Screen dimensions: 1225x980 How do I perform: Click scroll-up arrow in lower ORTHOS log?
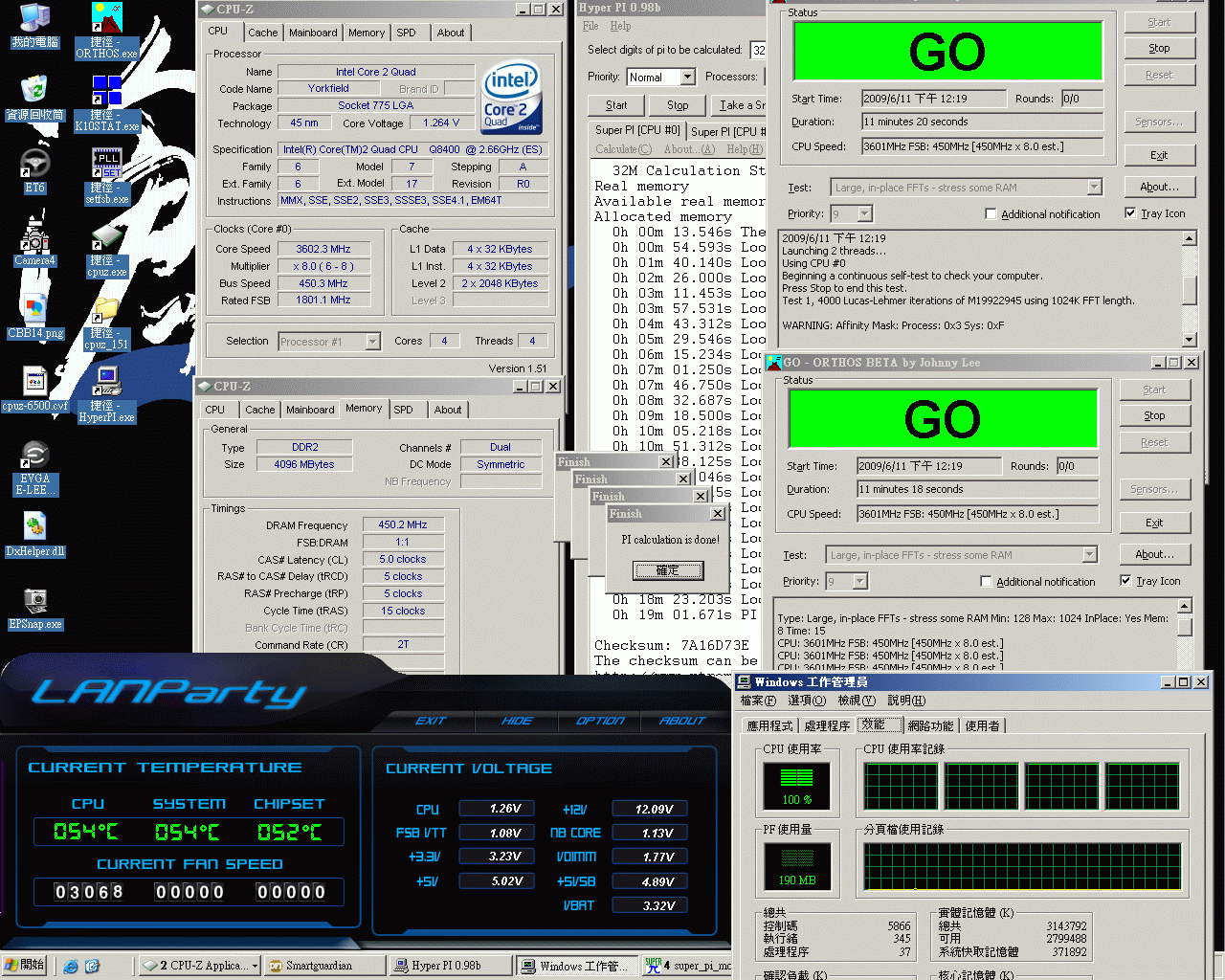click(1185, 606)
